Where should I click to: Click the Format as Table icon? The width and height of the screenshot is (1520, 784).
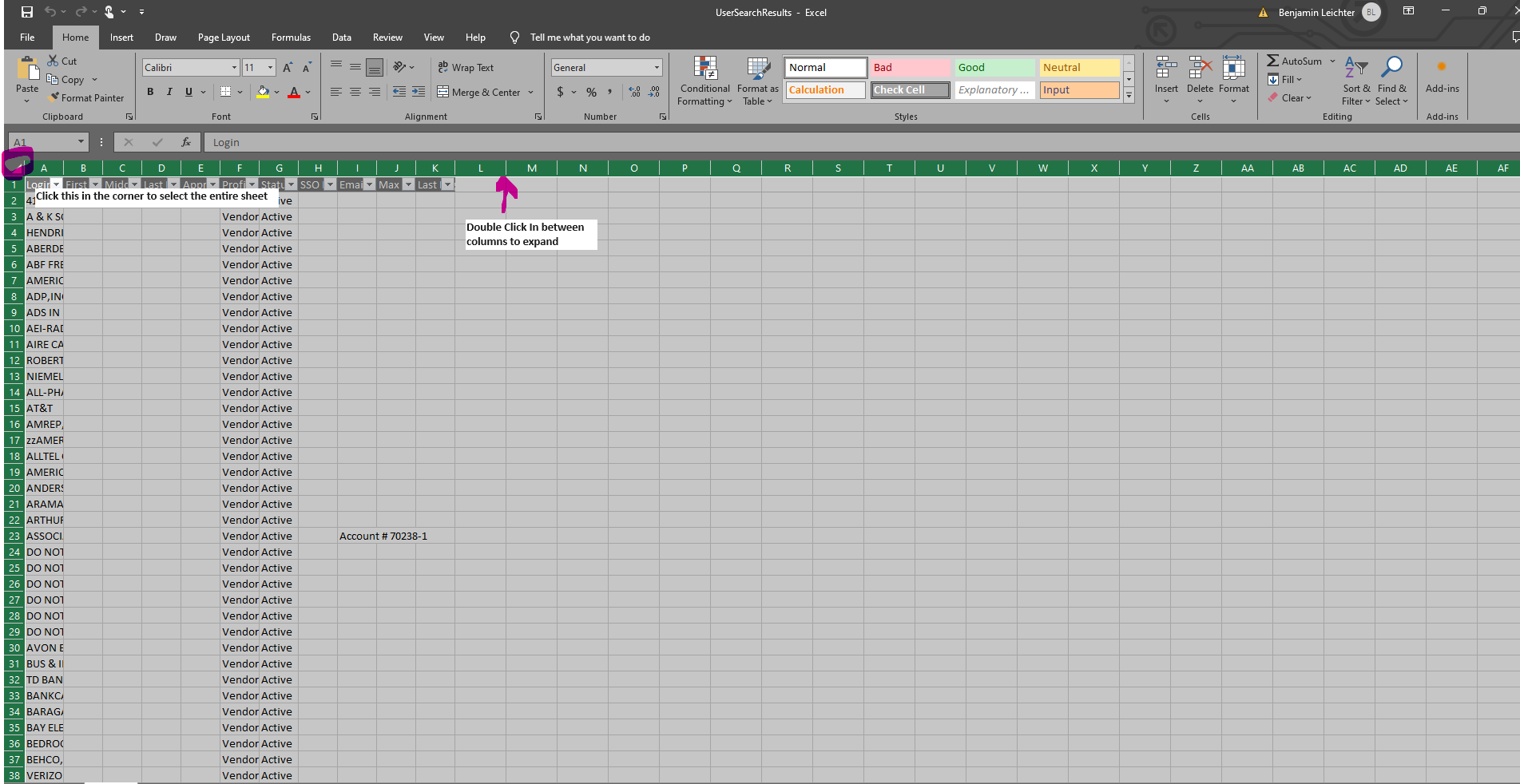click(757, 69)
